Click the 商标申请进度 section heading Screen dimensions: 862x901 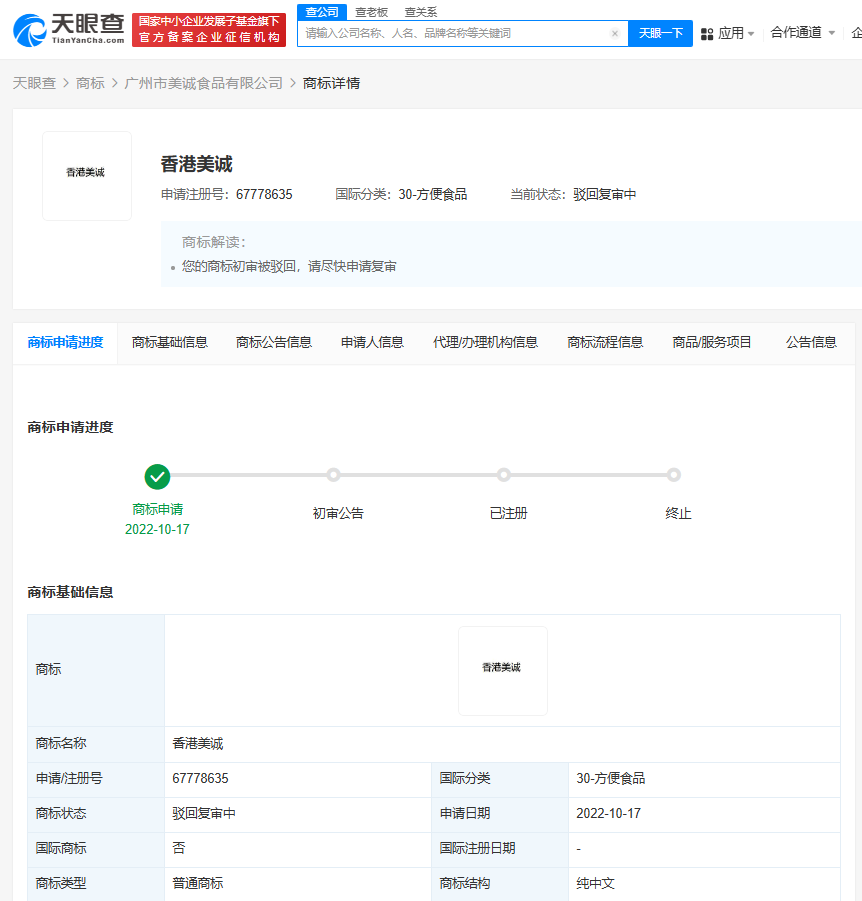tap(70, 428)
